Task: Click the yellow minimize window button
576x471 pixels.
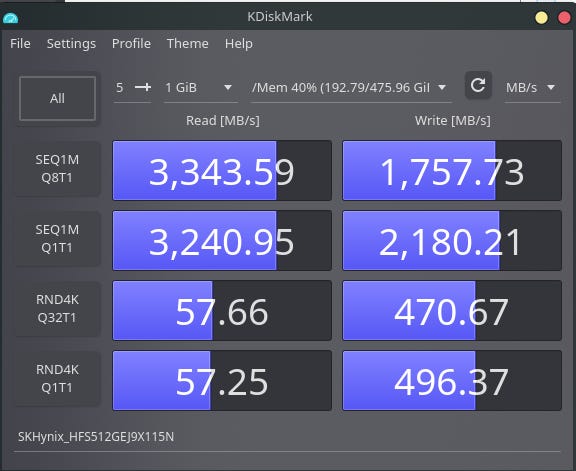Action: 541,18
